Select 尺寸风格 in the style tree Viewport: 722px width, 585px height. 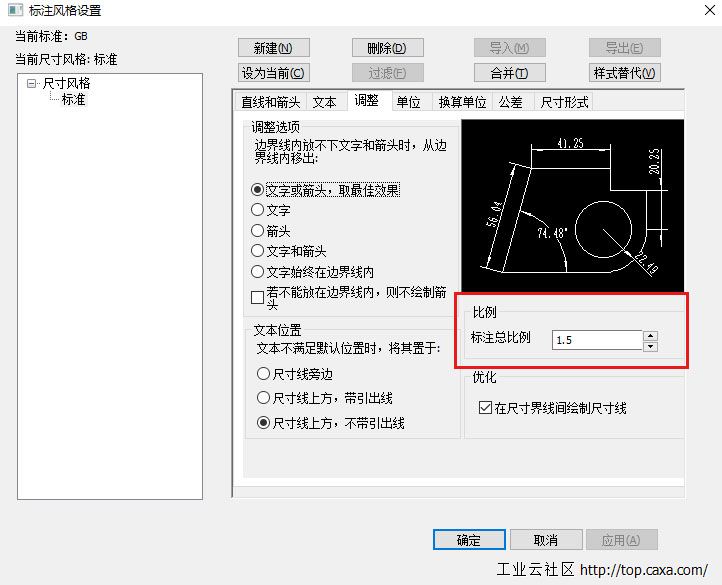coord(66,83)
